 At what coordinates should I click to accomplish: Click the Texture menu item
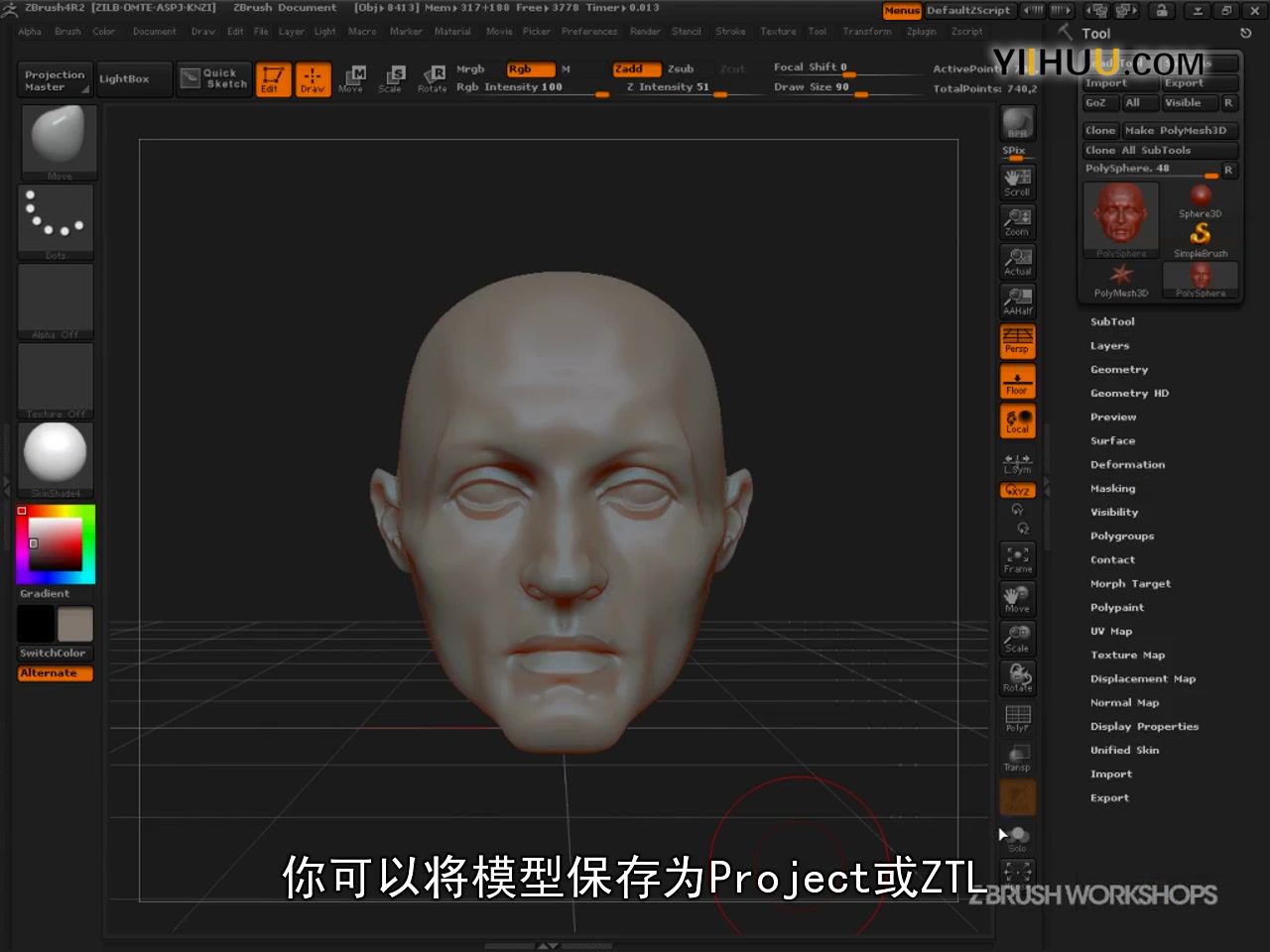point(778,31)
